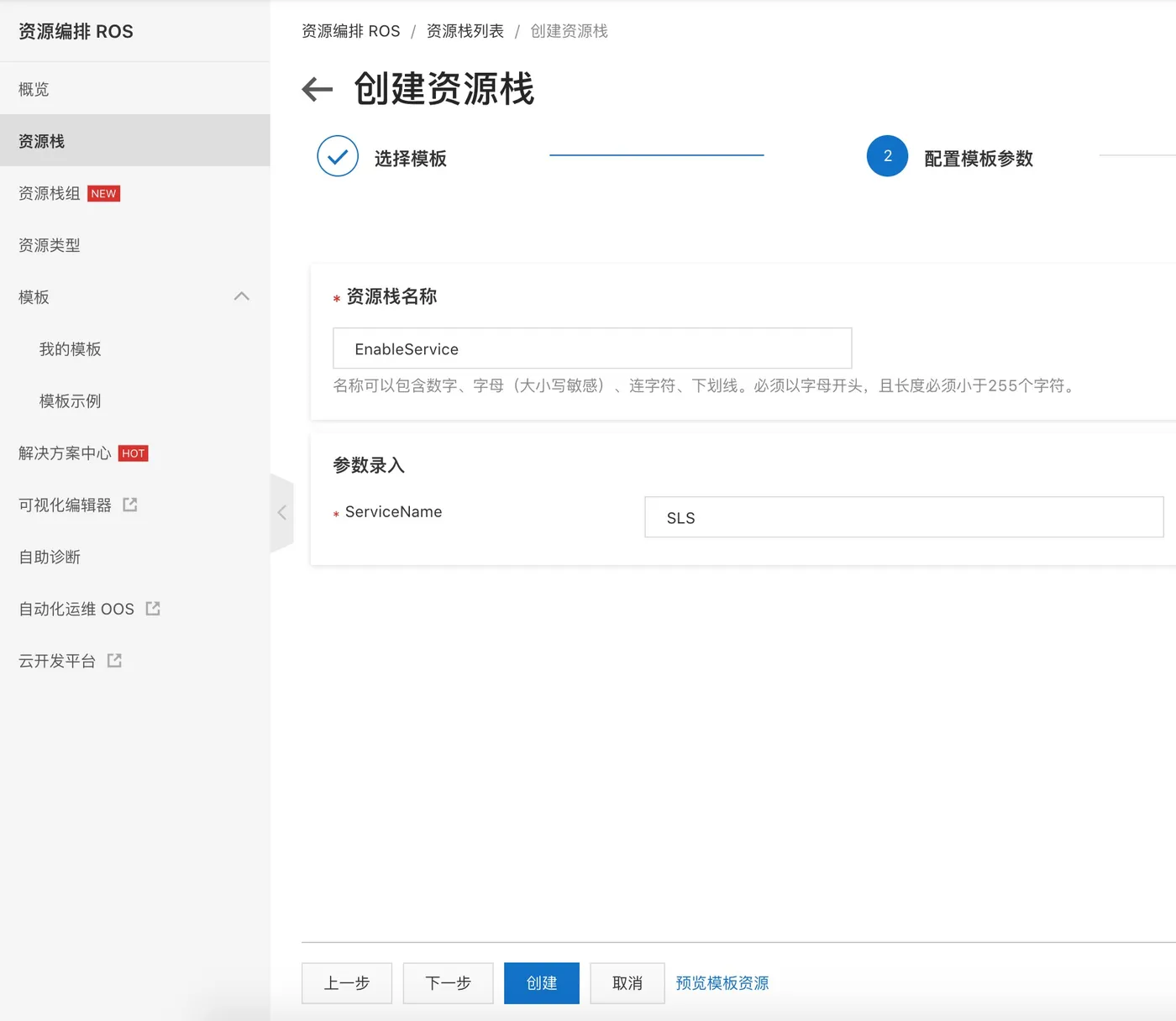The image size is (1176, 1021).
Task: Click the 选择模板 step label
Action: [x=411, y=159]
